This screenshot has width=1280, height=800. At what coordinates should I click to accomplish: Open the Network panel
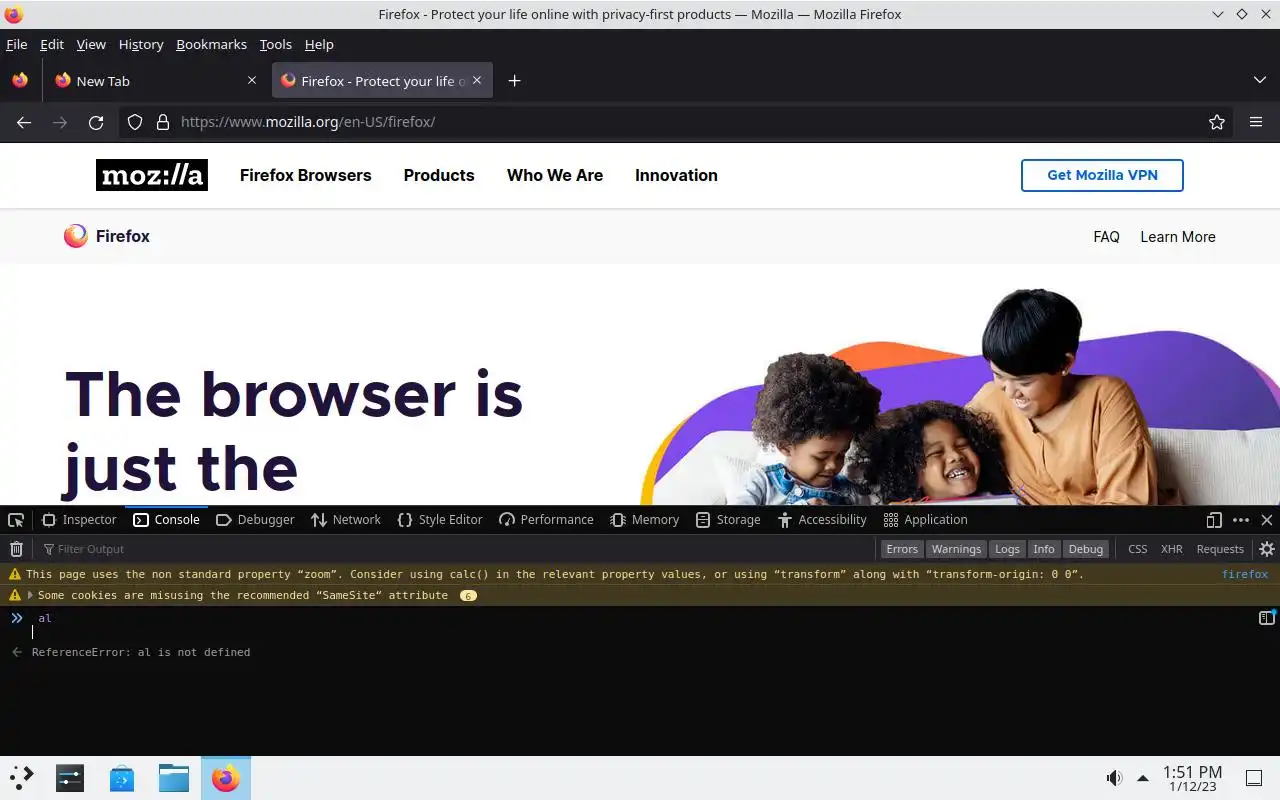point(346,520)
